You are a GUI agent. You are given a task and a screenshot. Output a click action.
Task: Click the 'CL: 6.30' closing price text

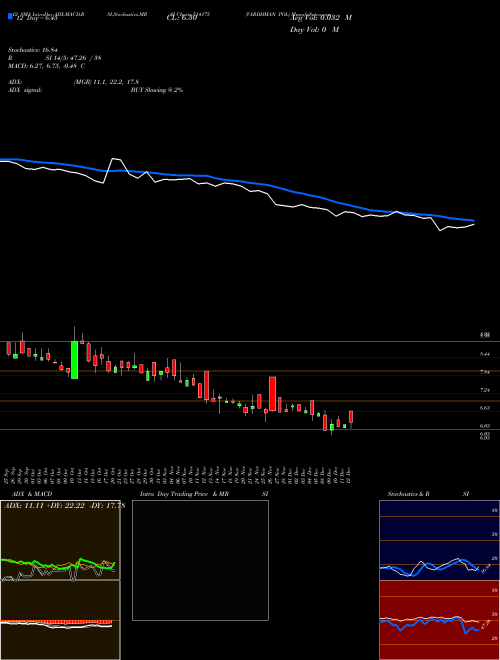pos(182,18)
